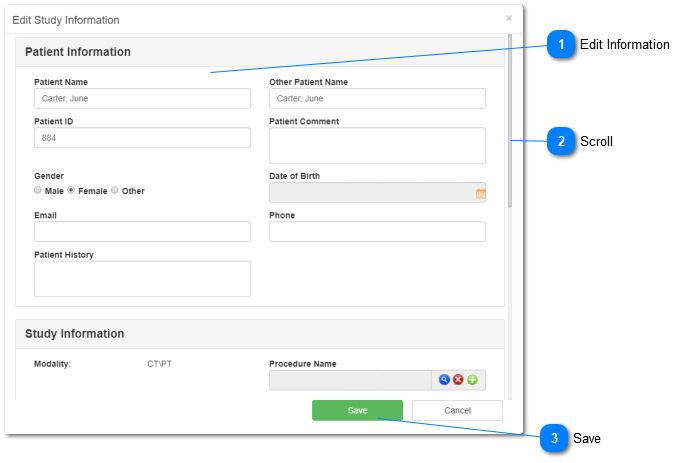Click the Edit Study Information title
Screen dimensions: 686x463
(x=66, y=20)
